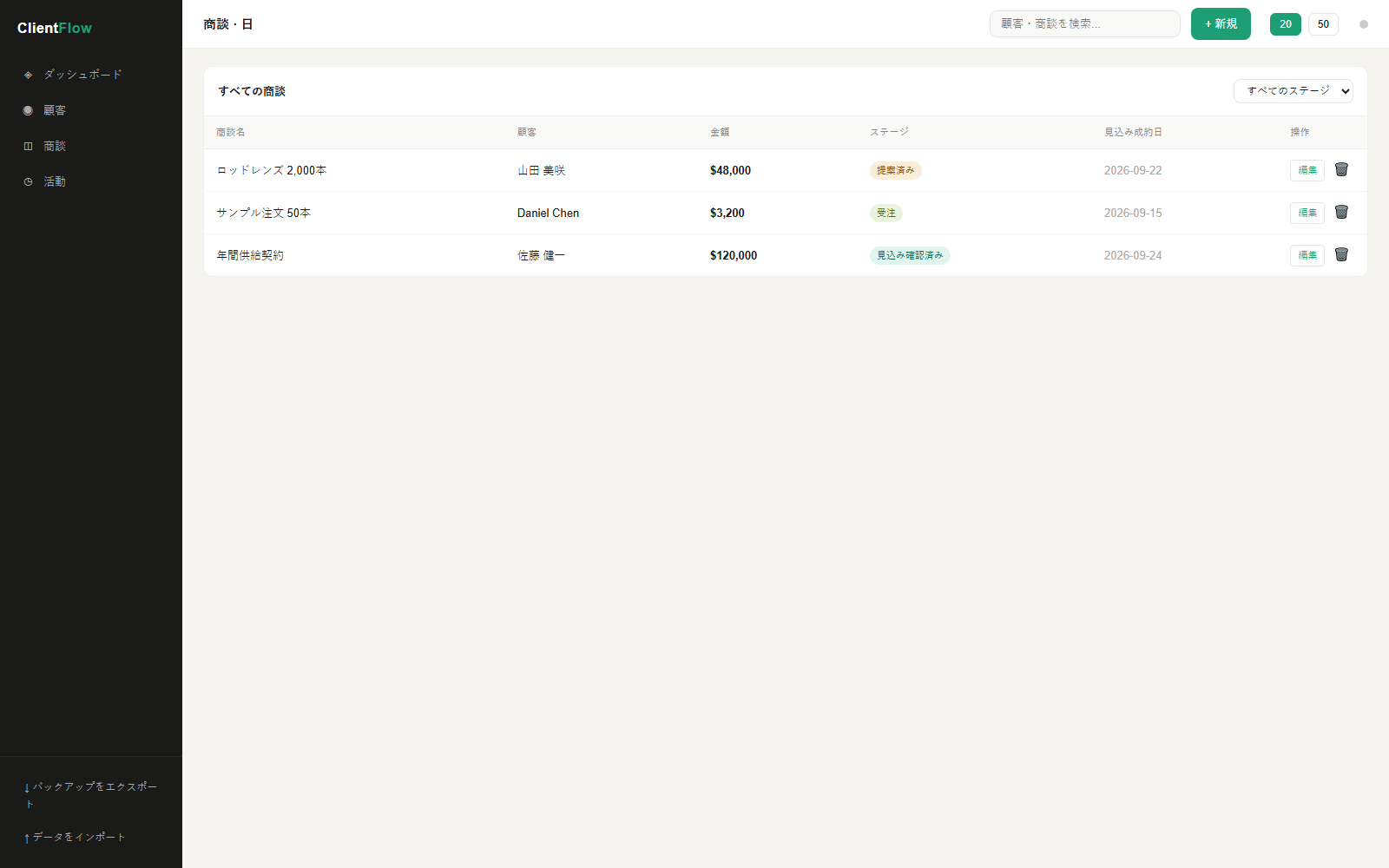Edit the 年間供給契約 deal
Screen dimensions: 1389x868
point(1307,255)
